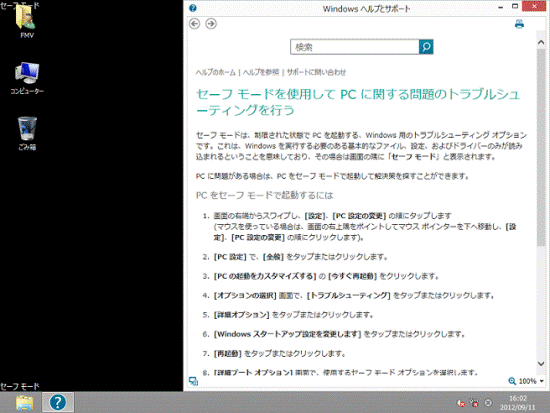Open the ヘルプのホーム link
The image size is (550, 413).
tap(215, 72)
